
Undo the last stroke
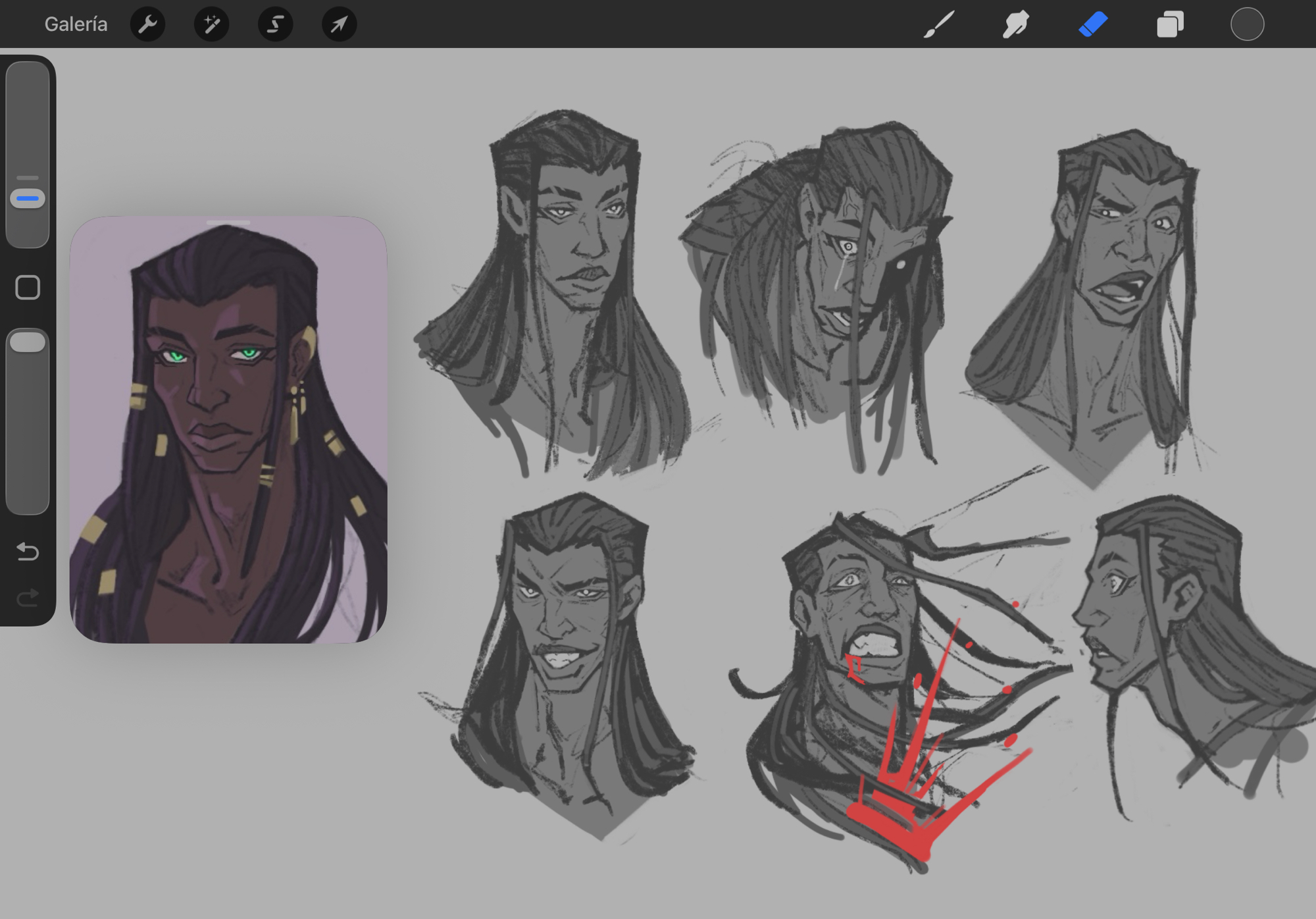tap(28, 551)
